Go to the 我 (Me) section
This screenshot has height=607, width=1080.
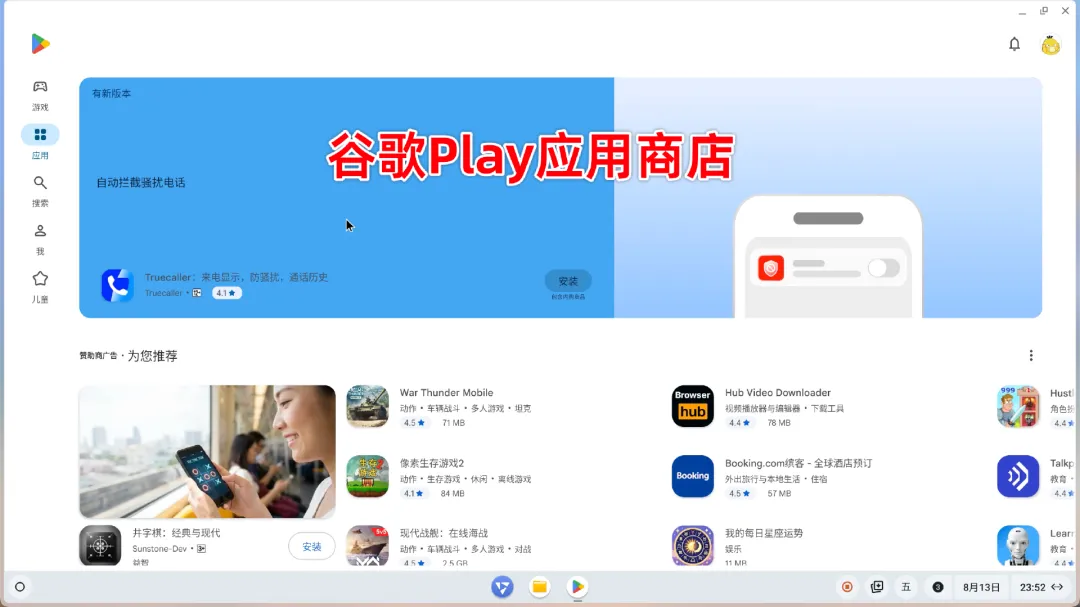click(x=40, y=239)
